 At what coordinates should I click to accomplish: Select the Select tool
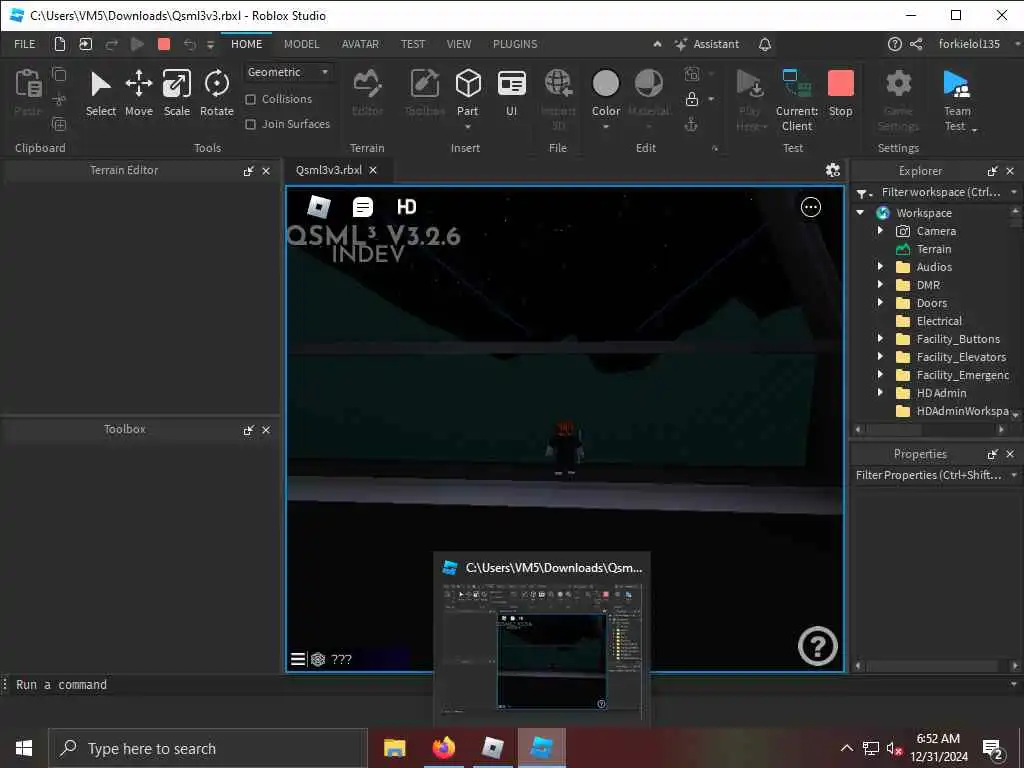click(x=101, y=93)
